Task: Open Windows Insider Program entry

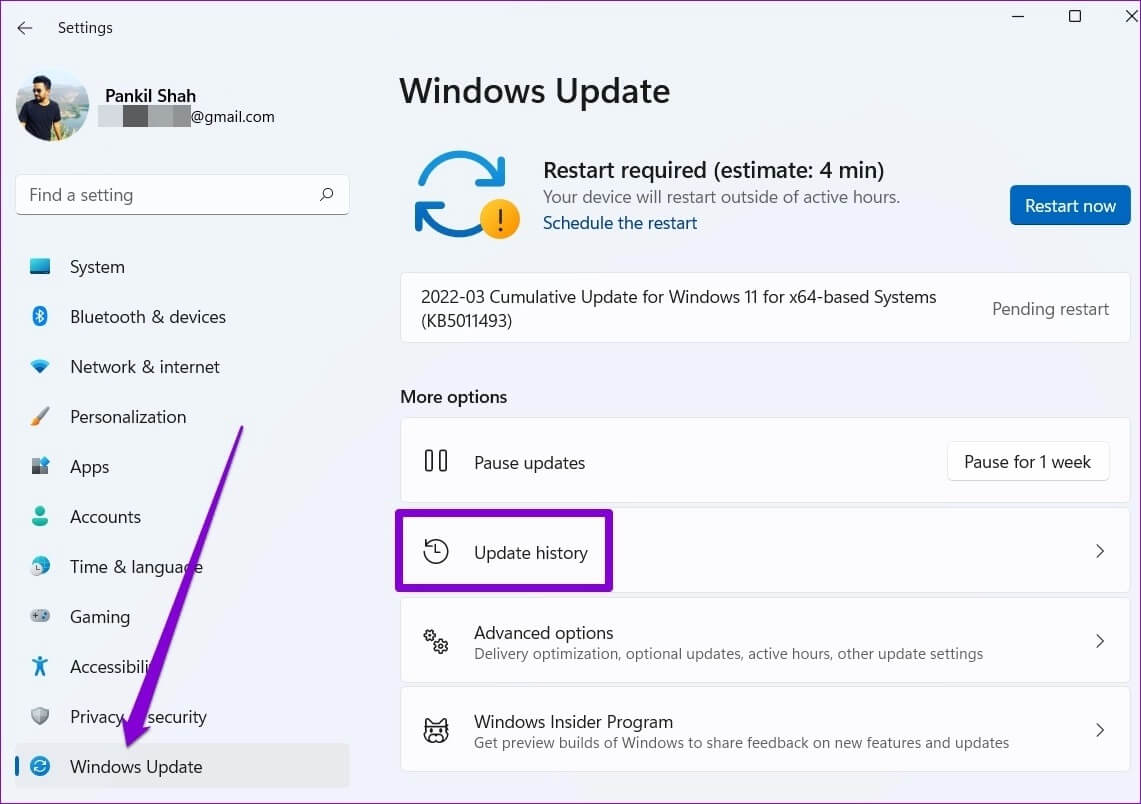Action: [765, 730]
